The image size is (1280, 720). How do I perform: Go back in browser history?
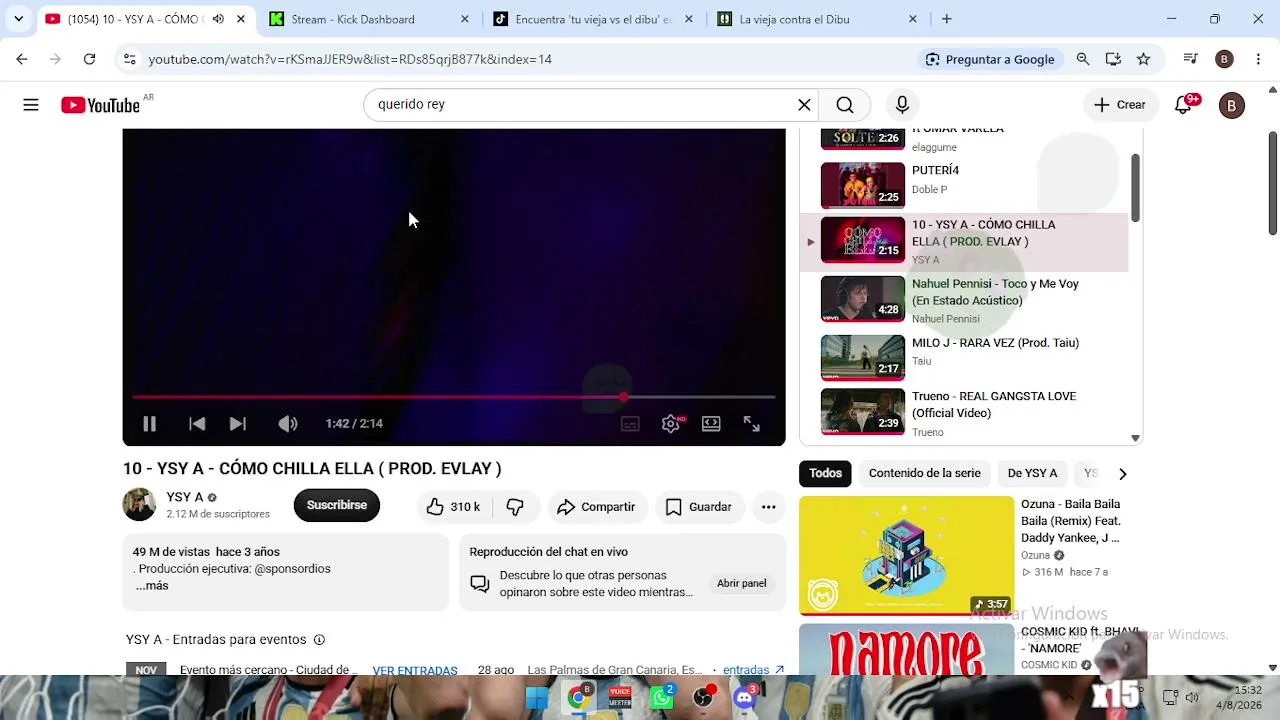pos(22,59)
